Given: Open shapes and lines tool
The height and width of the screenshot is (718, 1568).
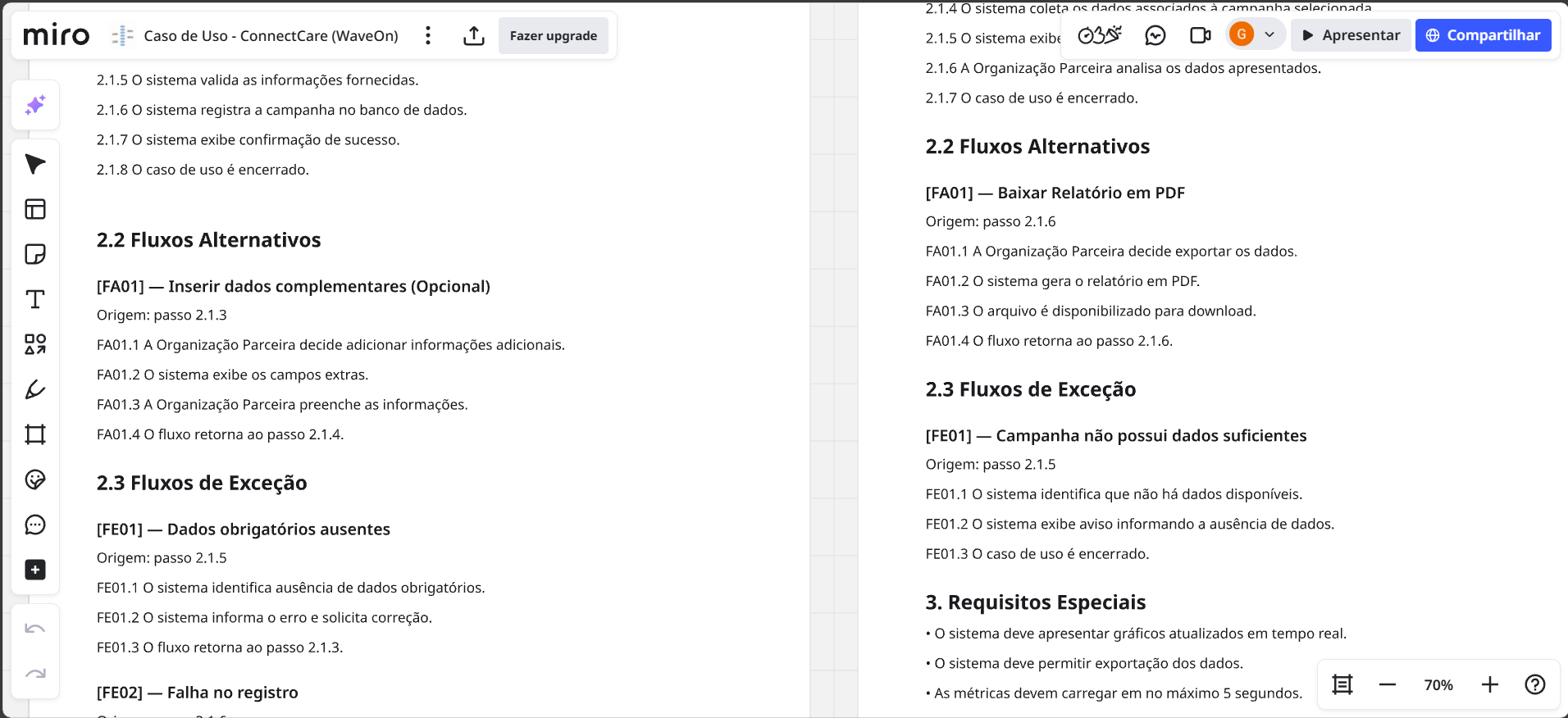Looking at the screenshot, I should pyautogui.click(x=35, y=344).
